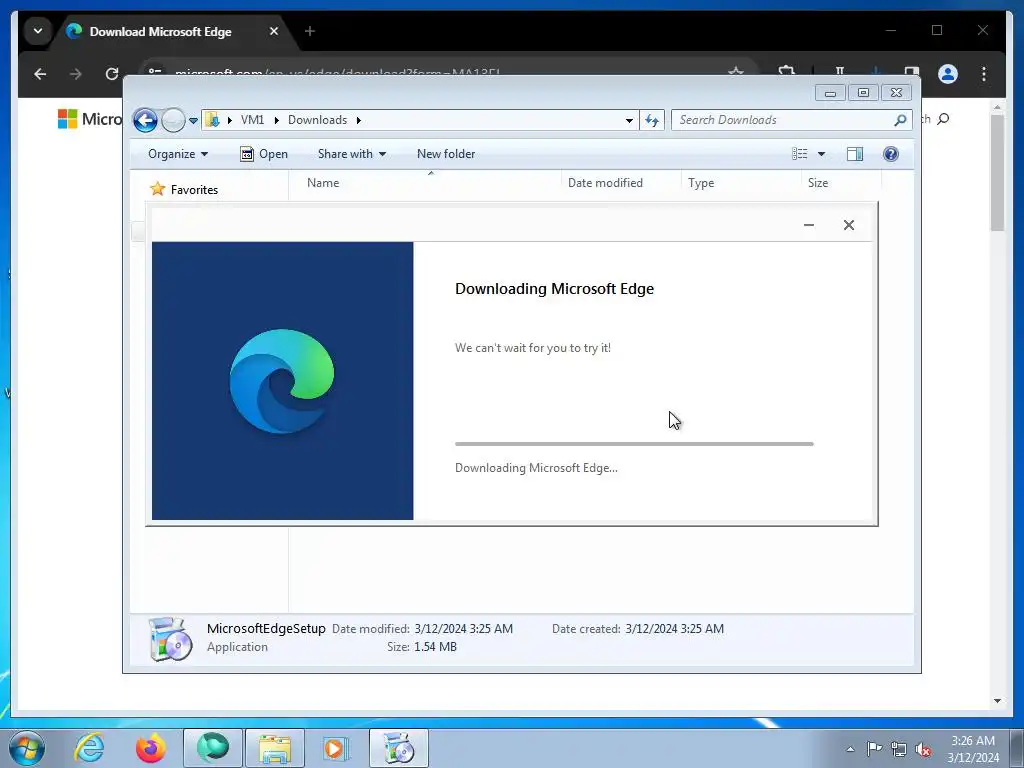
Task: Click the VM1 breadcrumb in address bar
Action: (252, 120)
